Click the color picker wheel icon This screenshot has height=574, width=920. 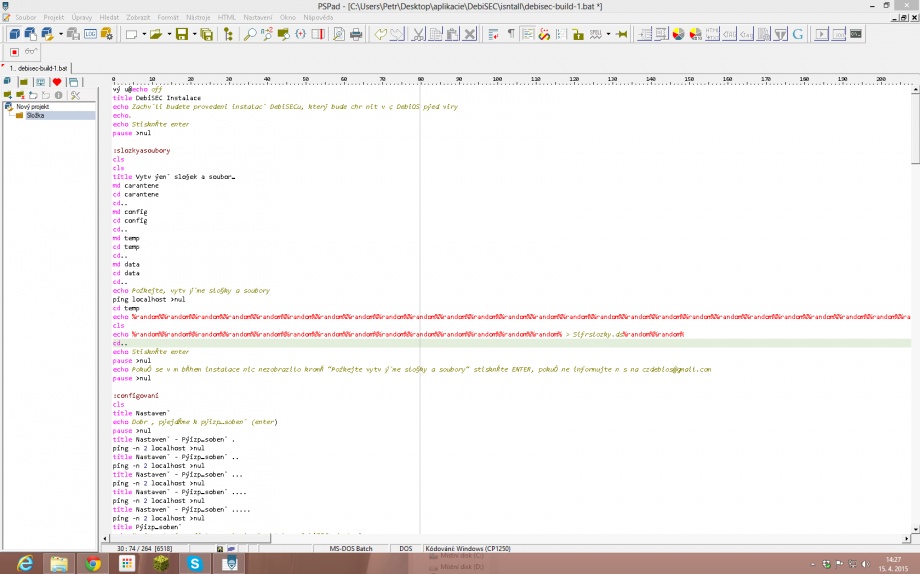(x=678, y=34)
